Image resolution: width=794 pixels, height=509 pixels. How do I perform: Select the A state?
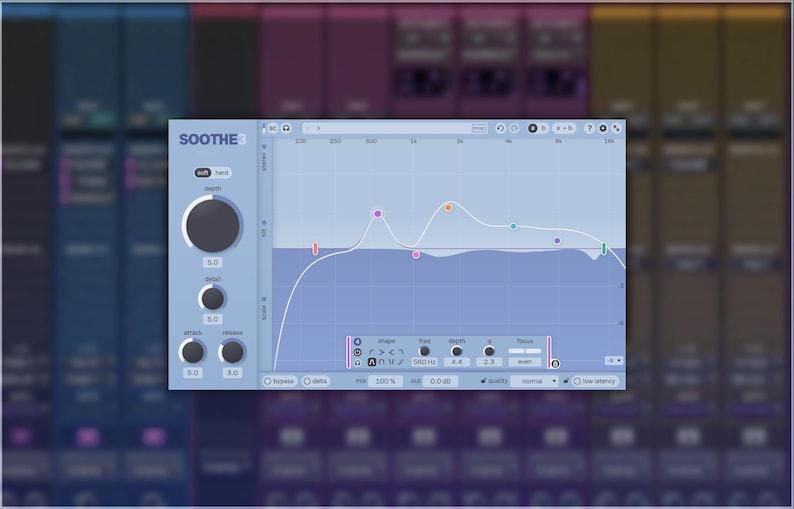click(532, 128)
